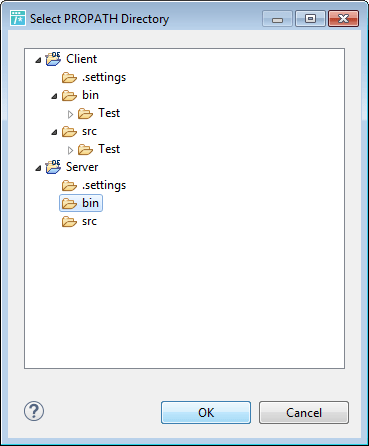Open the help question mark icon
The image size is (369, 446).
(34, 411)
